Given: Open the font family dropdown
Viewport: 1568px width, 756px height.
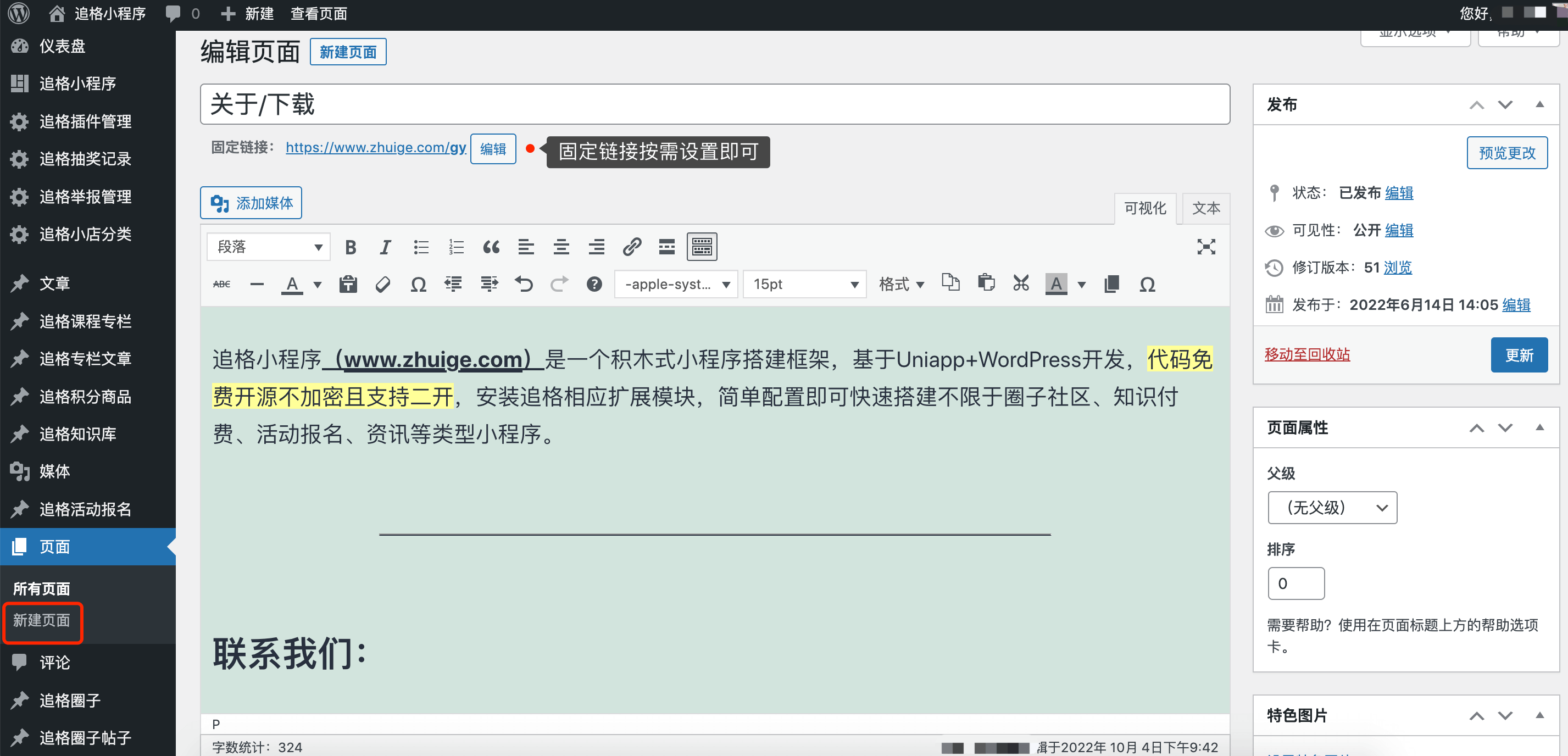Looking at the screenshot, I should click(x=676, y=284).
